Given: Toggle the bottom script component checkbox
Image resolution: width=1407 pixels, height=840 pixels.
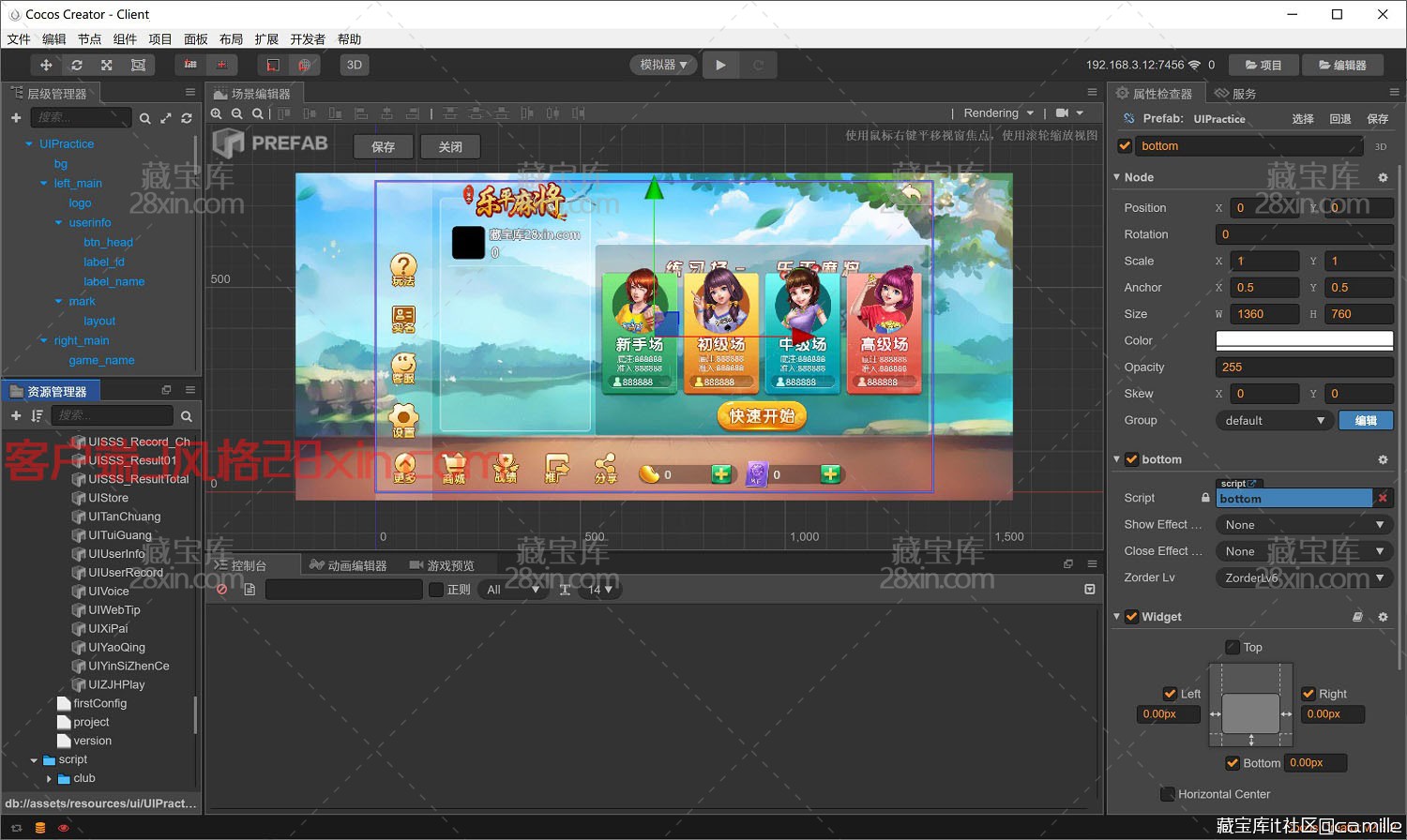Looking at the screenshot, I should click(1131, 459).
